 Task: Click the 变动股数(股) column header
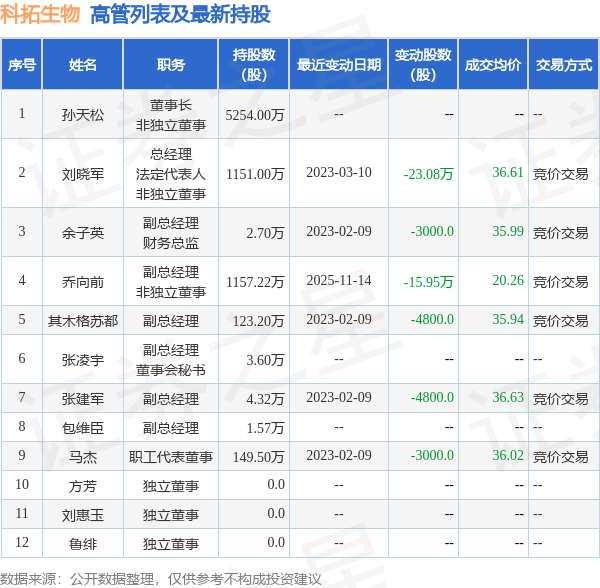[423, 64]
